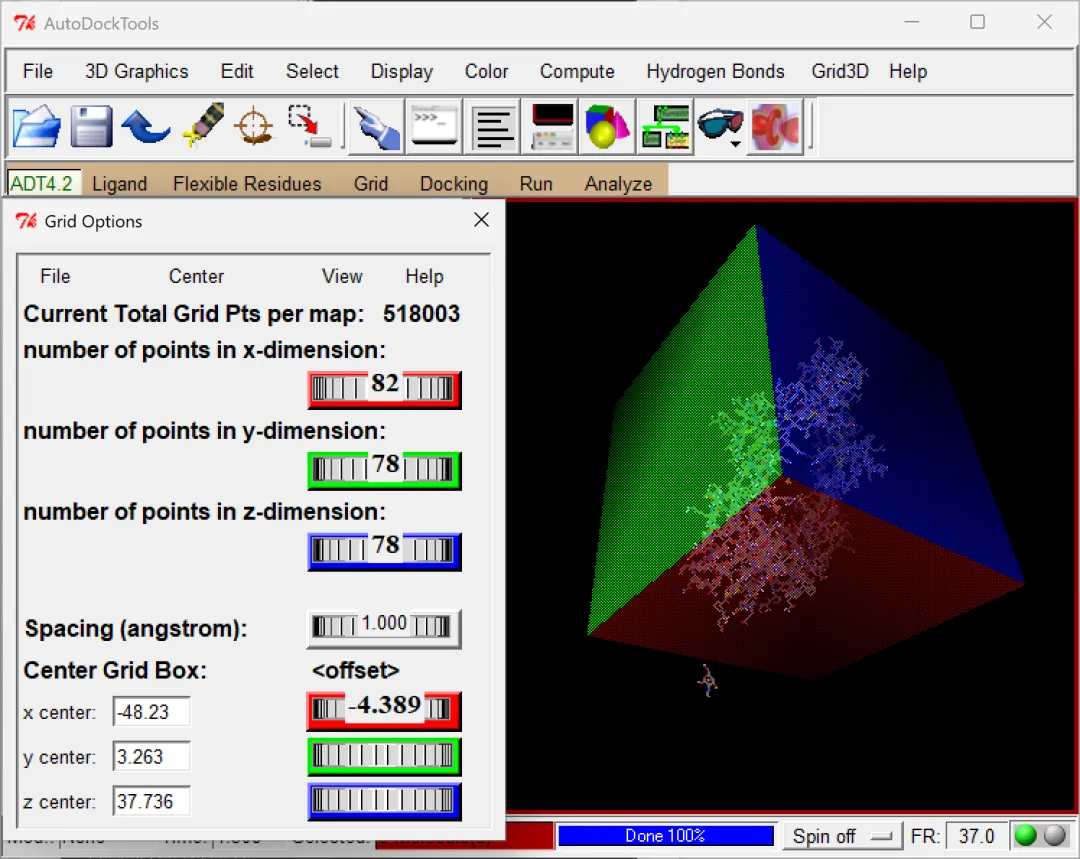This screenshot has height=859, width=1080.
Task: Click the floppy disk save icon
Action: click(x=91, y=126)
